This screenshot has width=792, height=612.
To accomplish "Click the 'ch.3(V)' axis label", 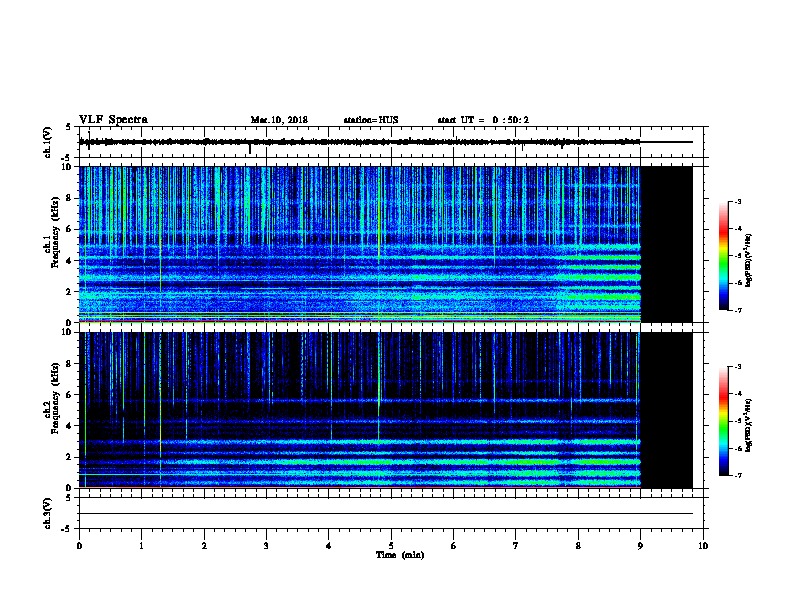I will click(47, 513).
